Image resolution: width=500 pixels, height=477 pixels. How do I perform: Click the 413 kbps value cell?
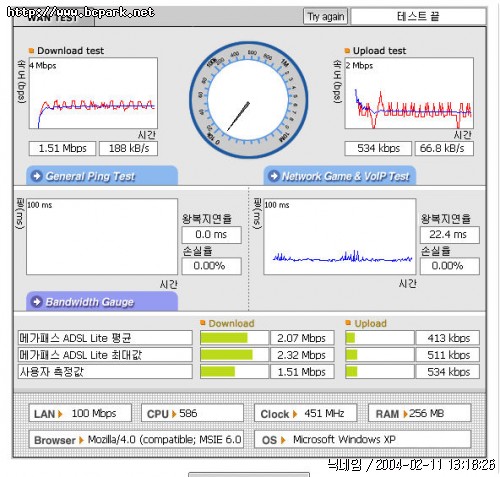click(x=448, y=338)
